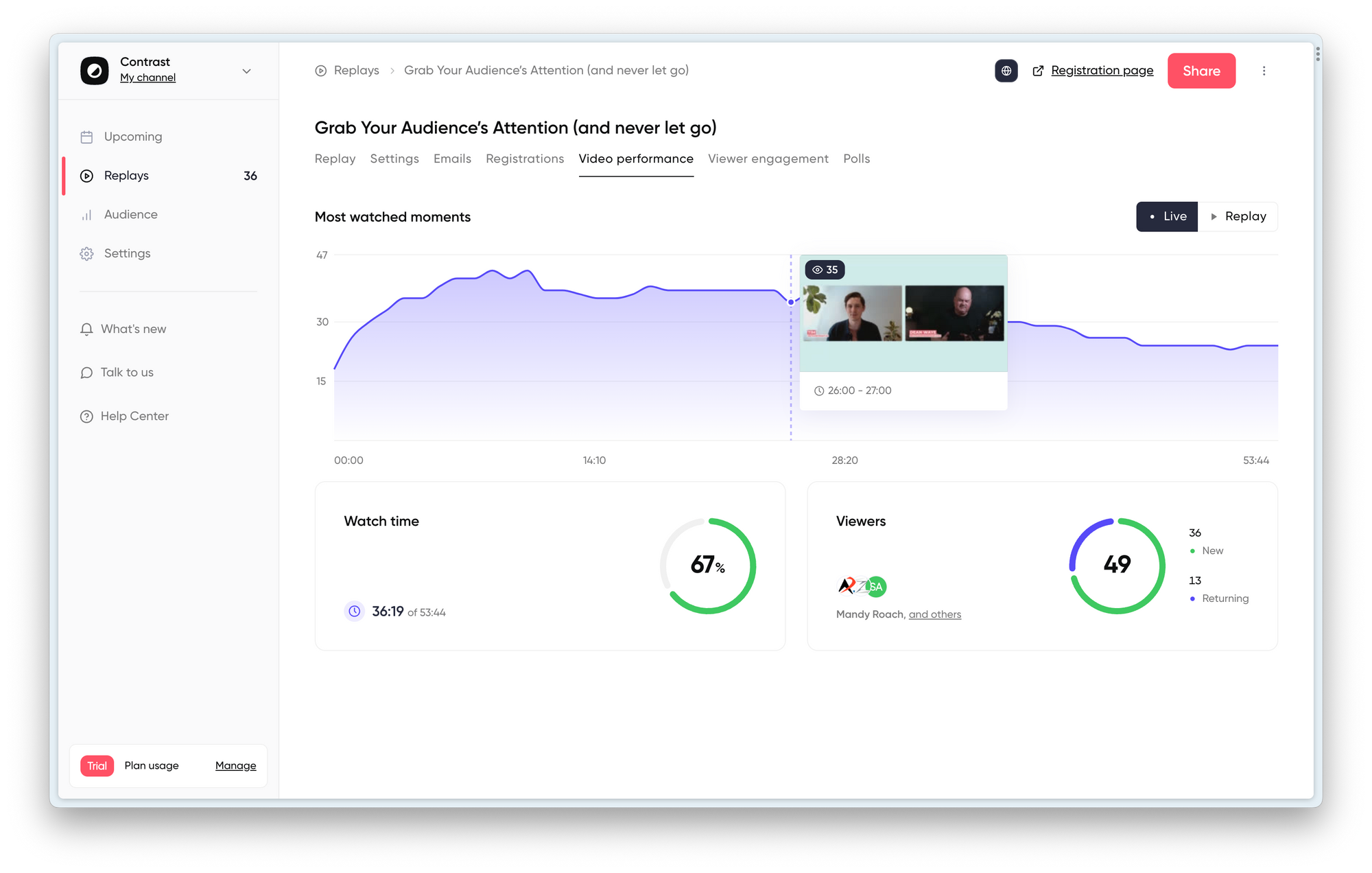Screen dimensions: 1372x873
Task: Click the globe visibility icon button
Action: click(x=1006, y=71)
